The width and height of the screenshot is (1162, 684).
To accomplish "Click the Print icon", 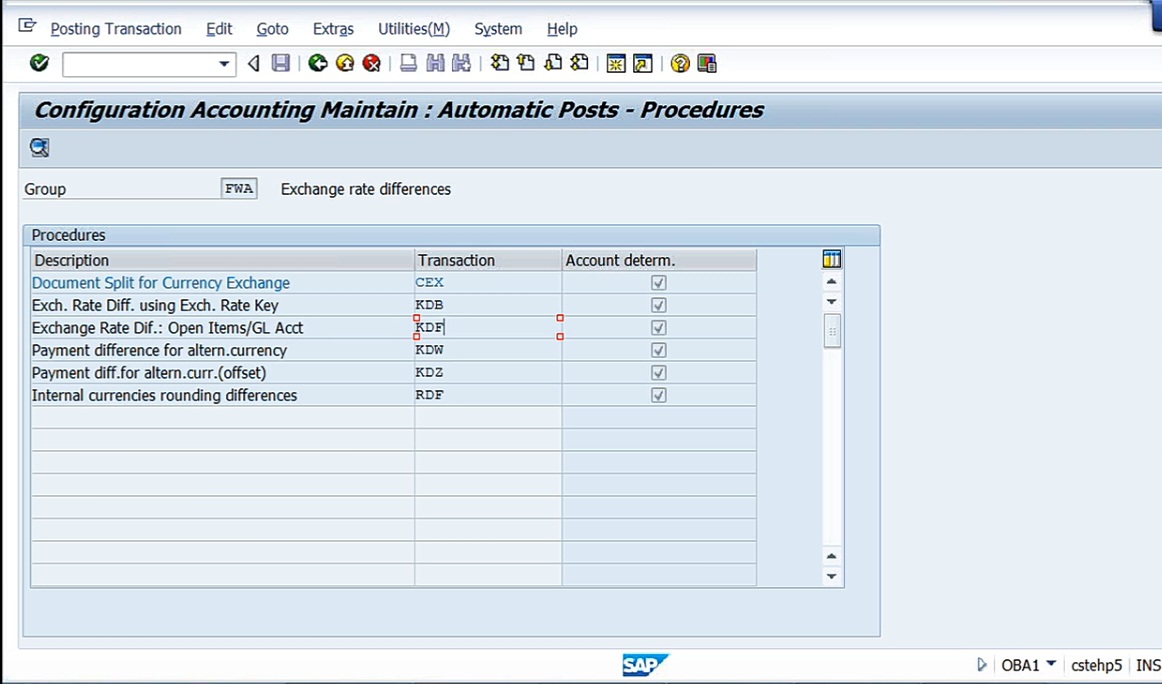I will 408,64.
